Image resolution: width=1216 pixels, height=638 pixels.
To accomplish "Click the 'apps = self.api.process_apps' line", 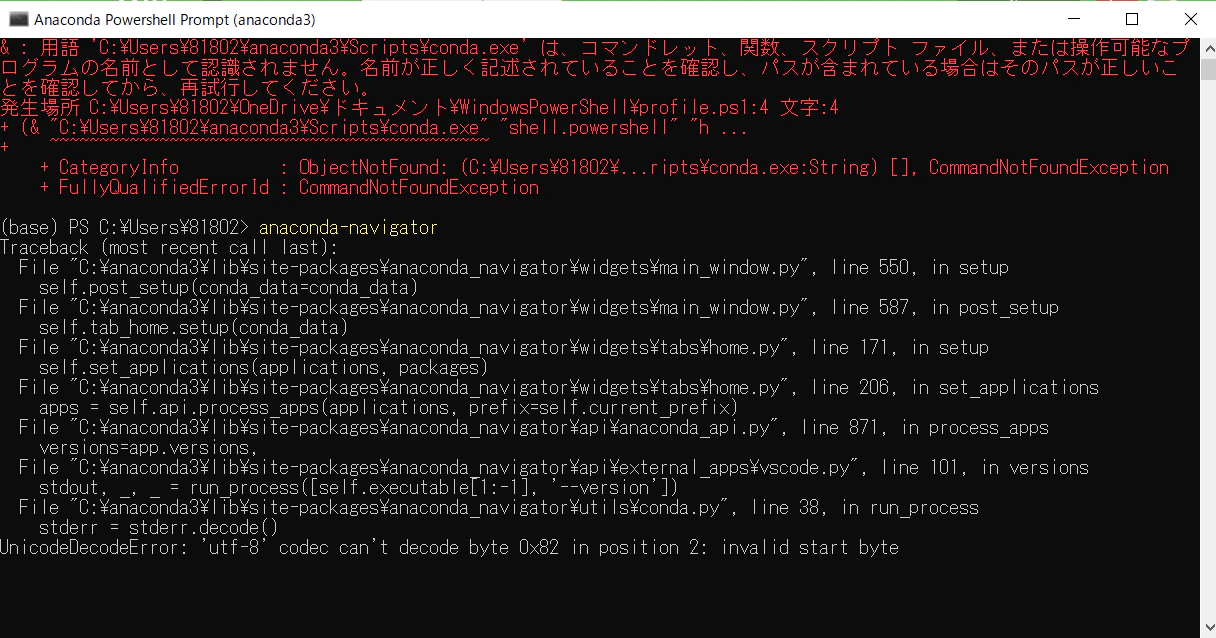I will (388, 407).
